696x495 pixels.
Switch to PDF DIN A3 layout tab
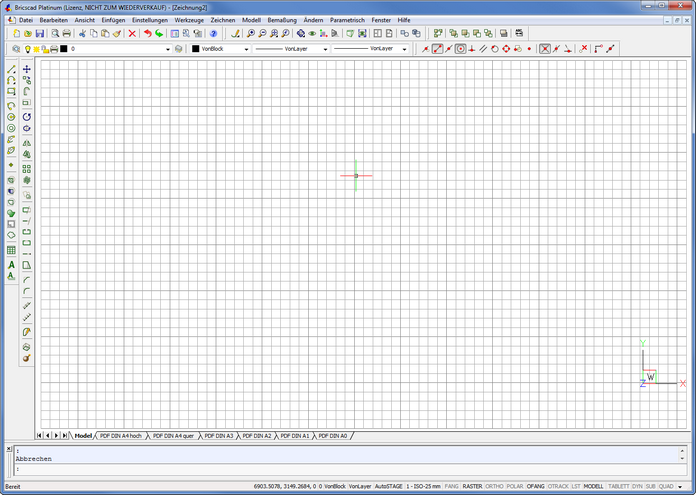click(218, 436)
